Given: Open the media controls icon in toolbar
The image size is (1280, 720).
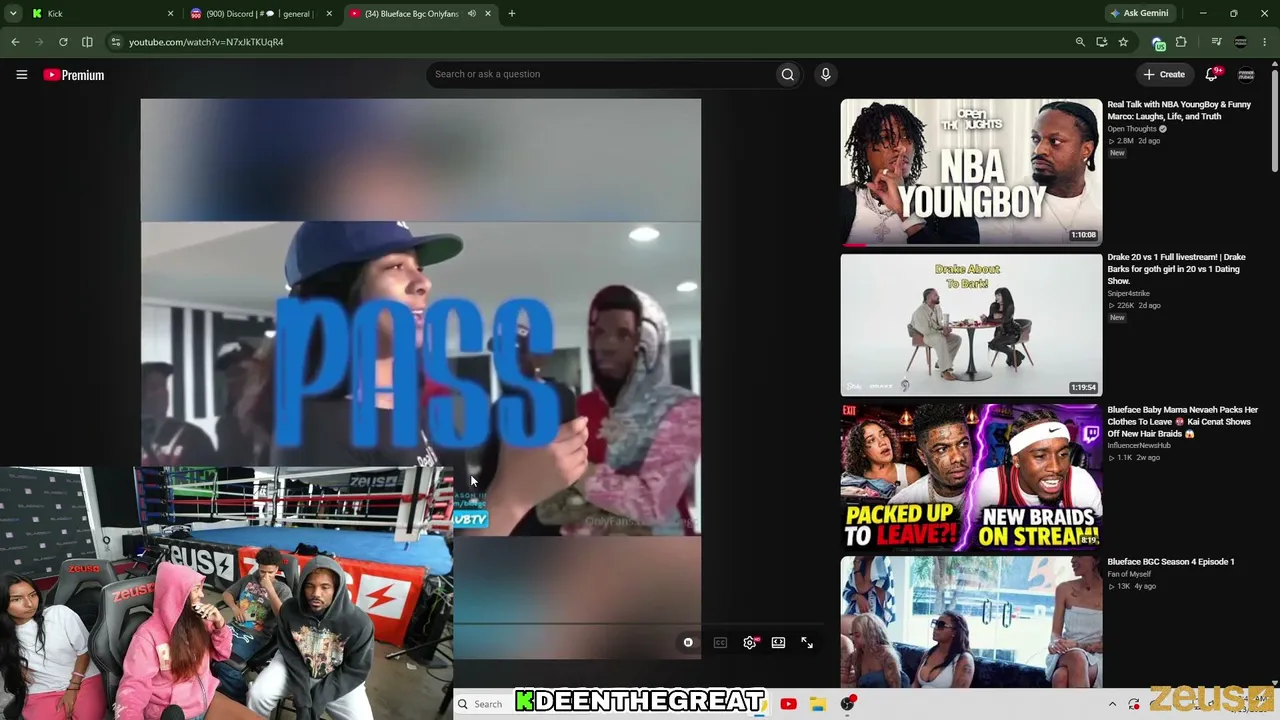Looking at the screenshot, I should (x=1216, y=42).
